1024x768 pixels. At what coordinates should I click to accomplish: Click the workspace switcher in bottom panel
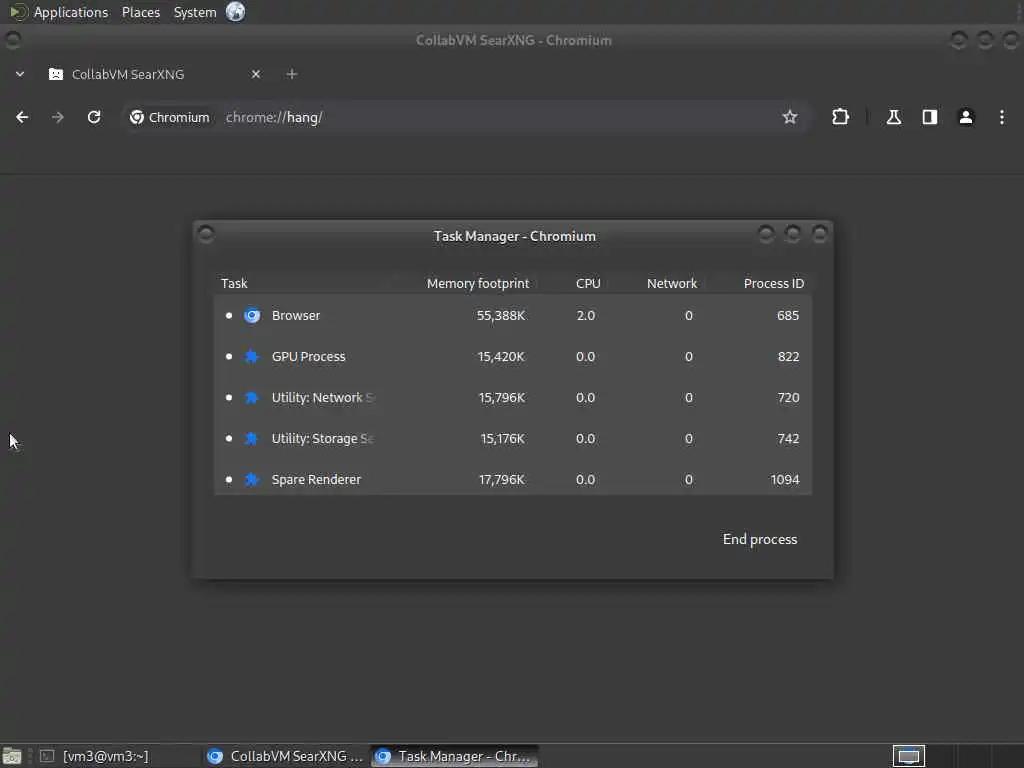click(908, 756)
